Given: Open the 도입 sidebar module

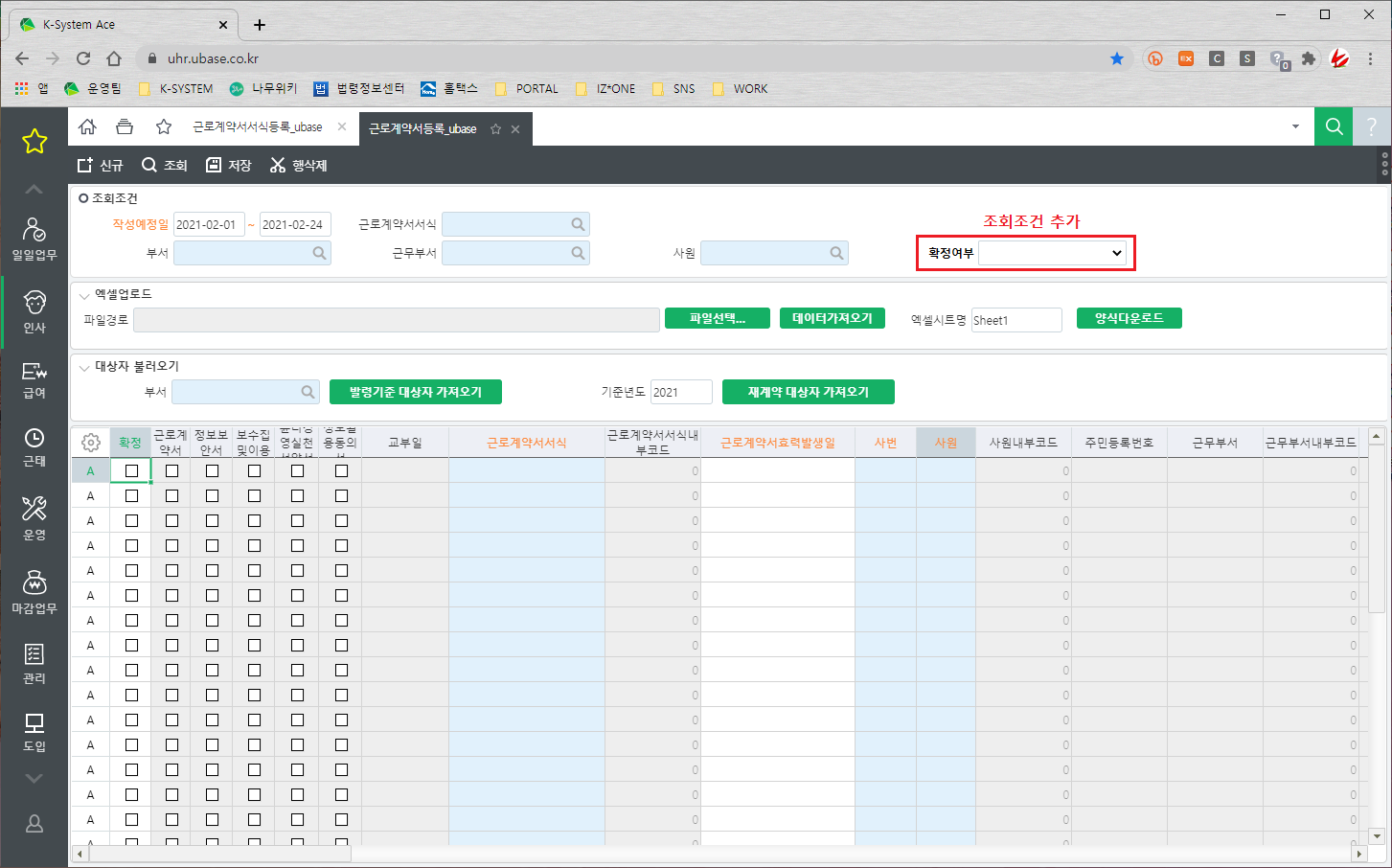Looking at the screenshot, I should [x=34, y=733].
